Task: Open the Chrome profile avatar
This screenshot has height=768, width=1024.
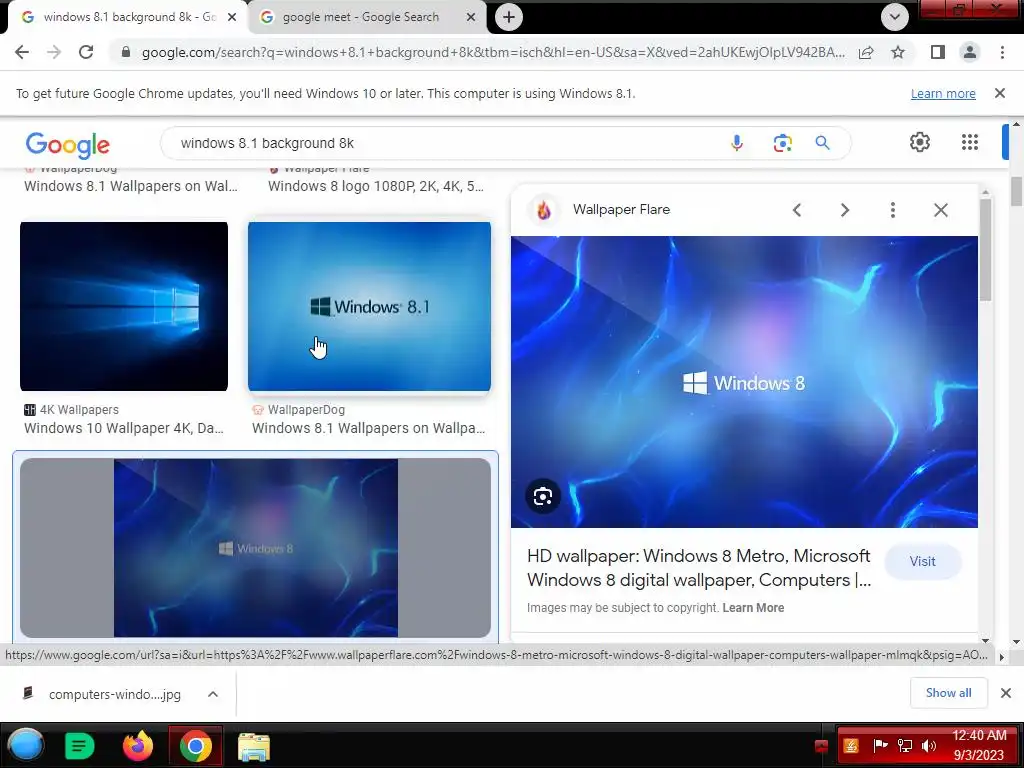Action: [x=970, y=52]
